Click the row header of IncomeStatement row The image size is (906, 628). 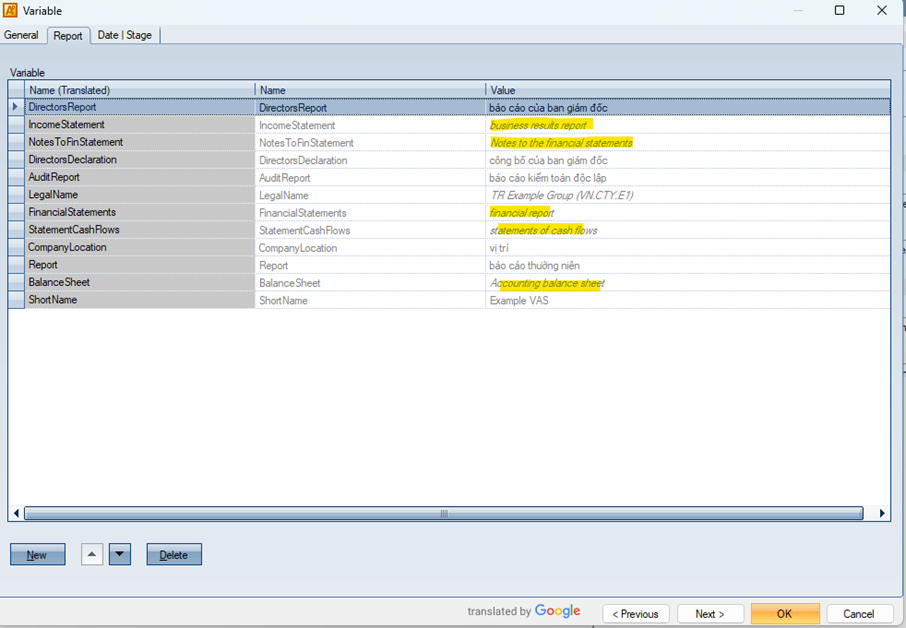(x=16, y=125)
